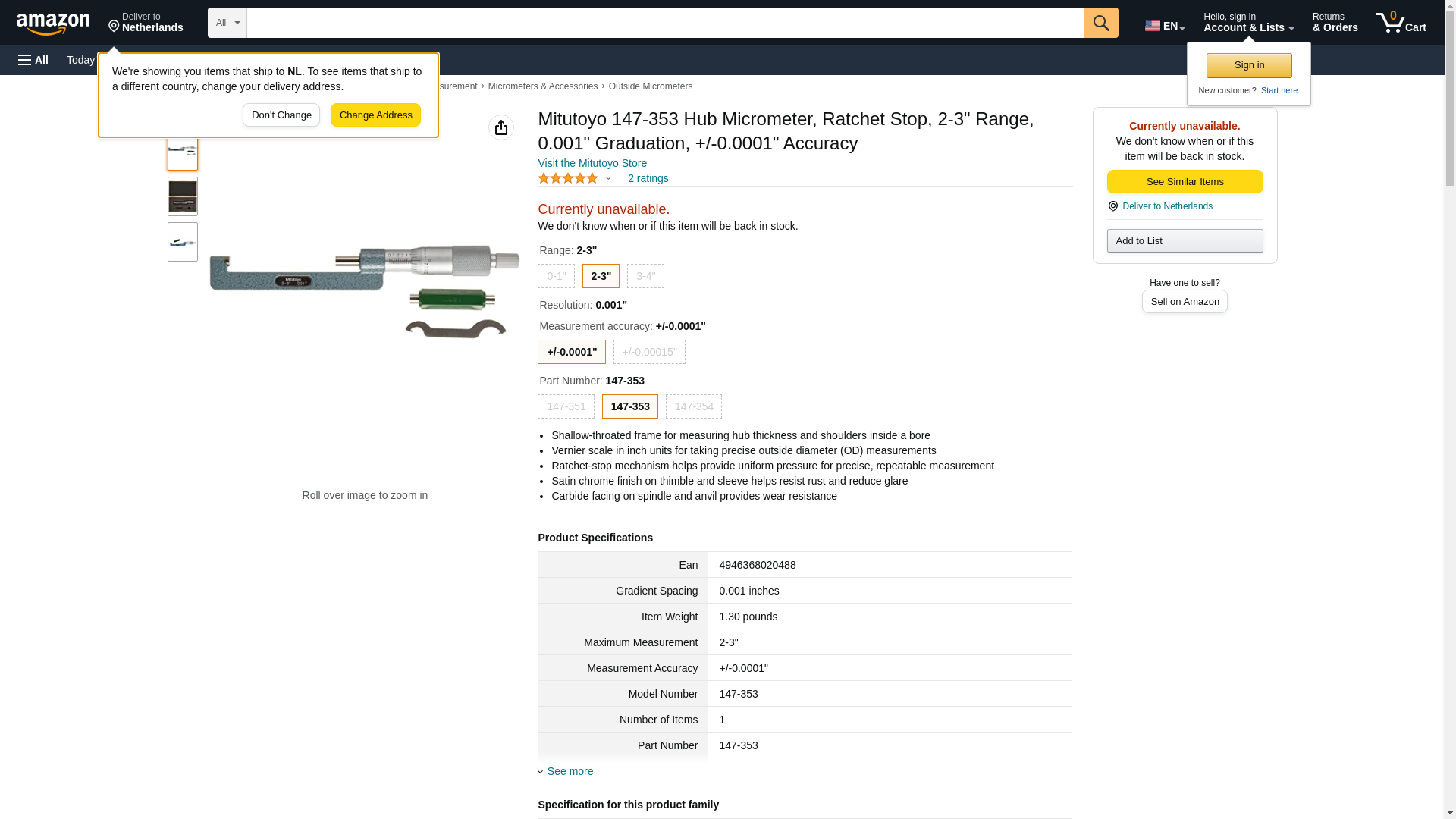Click the Amazon logo

[x=53, y=24]
